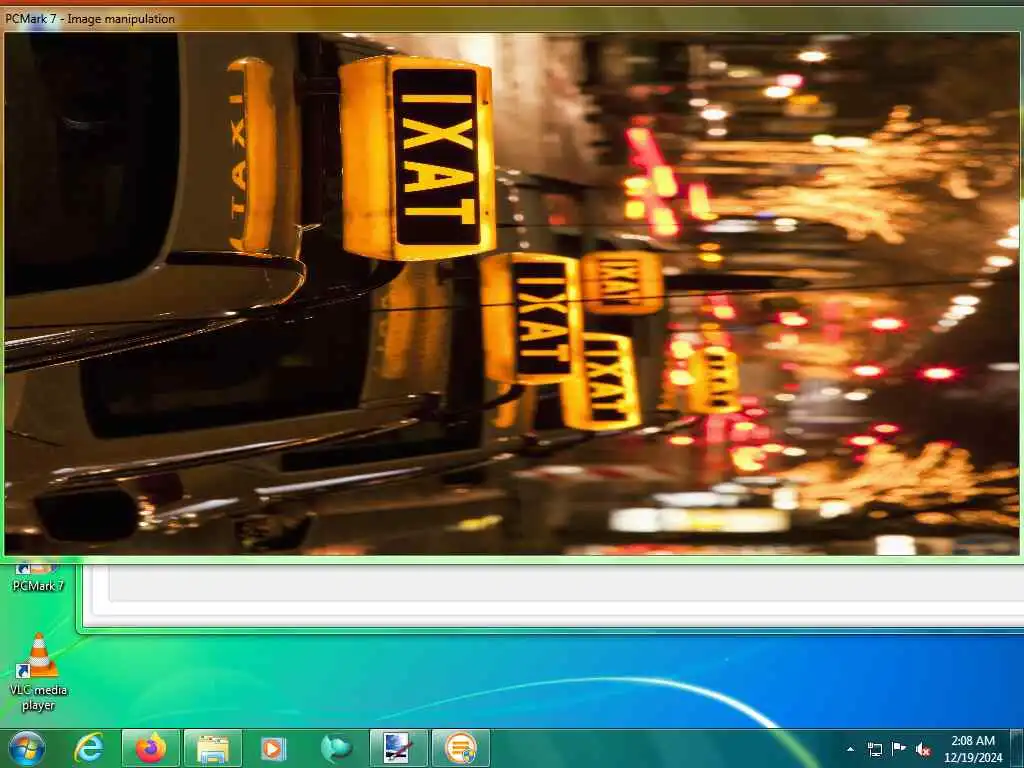1024x768 pixels.
Task: Open Windows Explorer folder icon in taskbar
Action: click(213, 748)
